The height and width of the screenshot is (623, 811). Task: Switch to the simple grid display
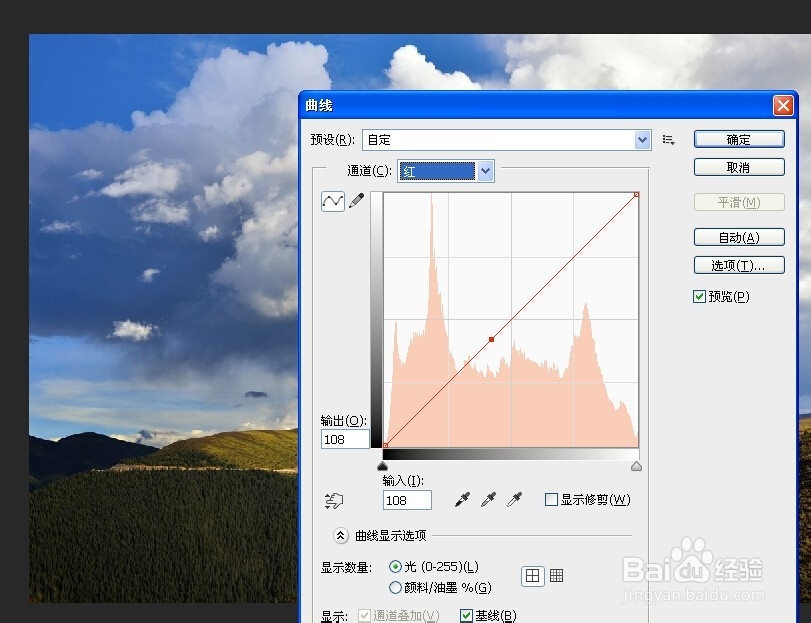533,575
